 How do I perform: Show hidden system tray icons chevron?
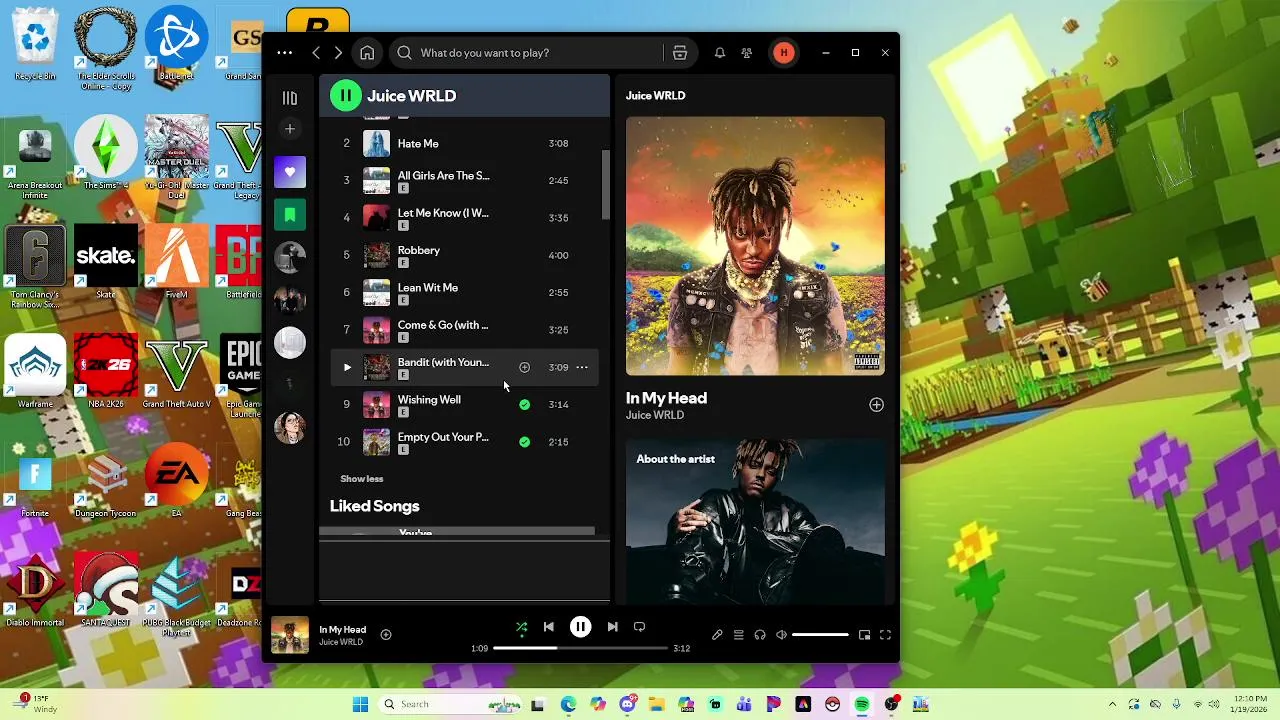click(1112, 704)
